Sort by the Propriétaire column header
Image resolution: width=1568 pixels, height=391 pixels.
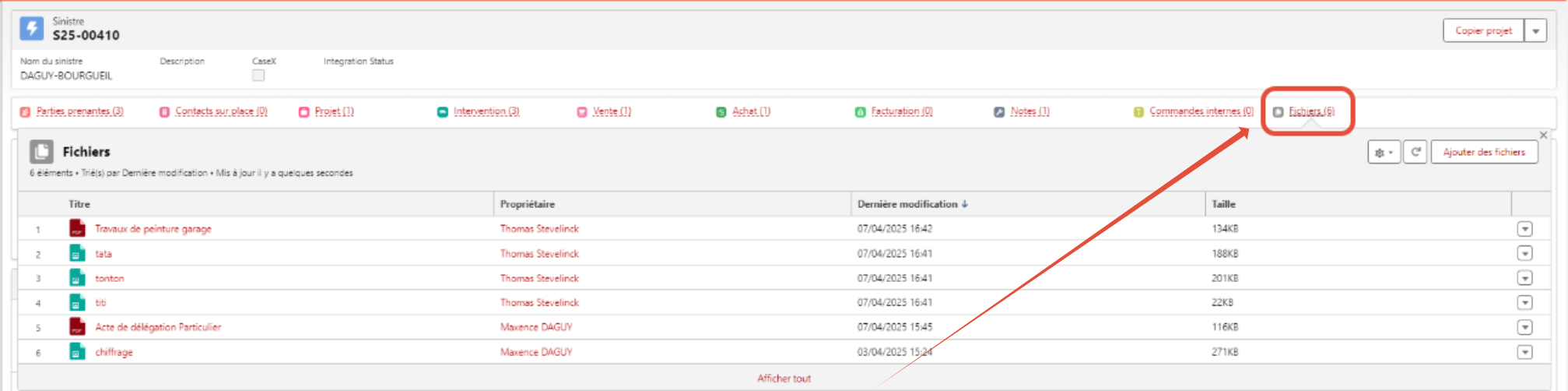(x=528, y=204)
